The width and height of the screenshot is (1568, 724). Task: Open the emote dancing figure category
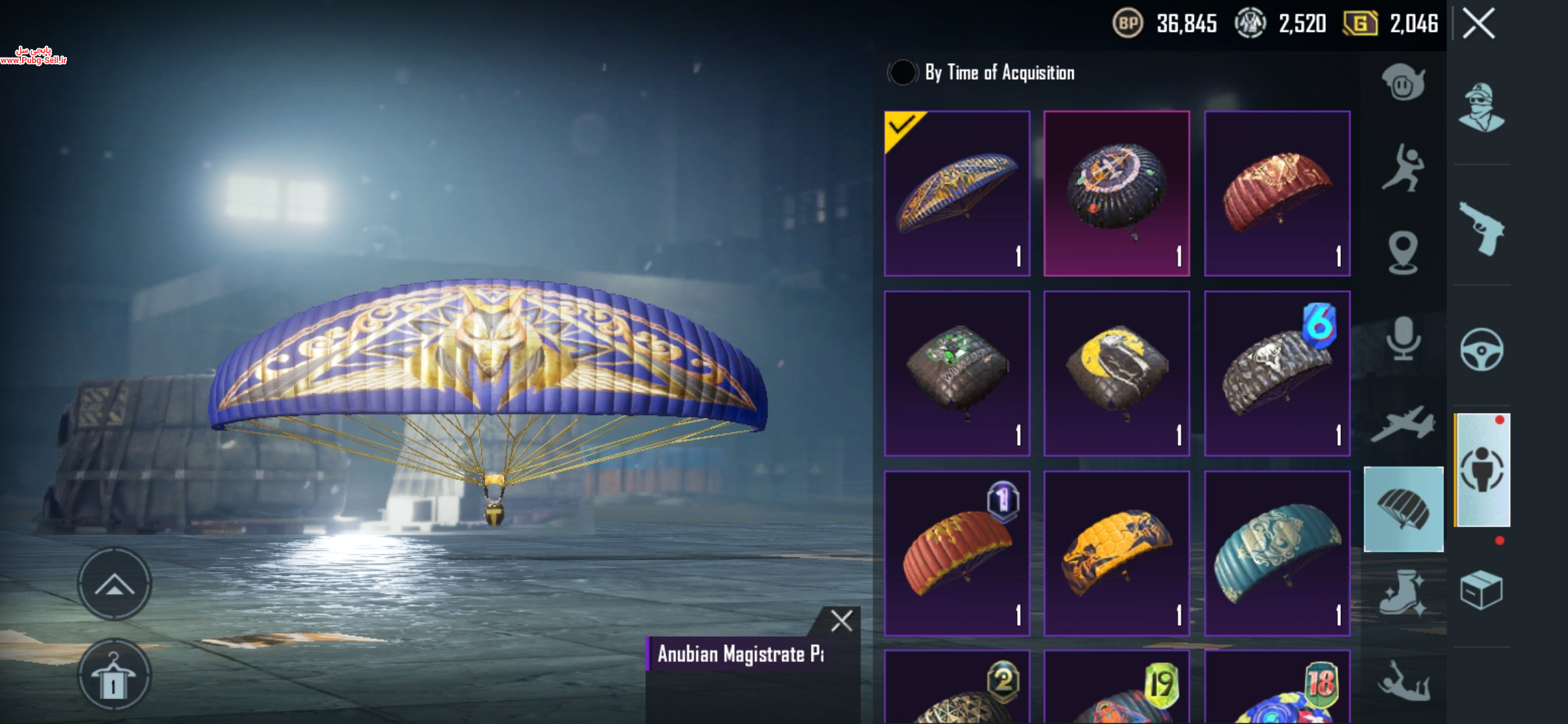click(1402, 168)
